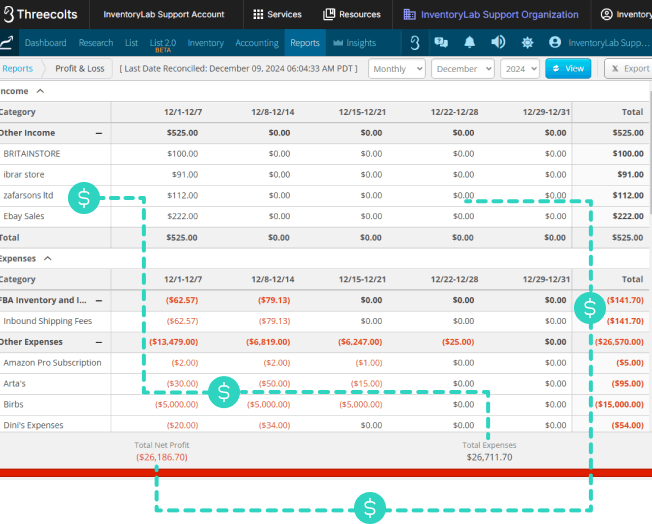Click Birbs total ($15,000.00) cell

pyautogui.click(x=619, y=404)
